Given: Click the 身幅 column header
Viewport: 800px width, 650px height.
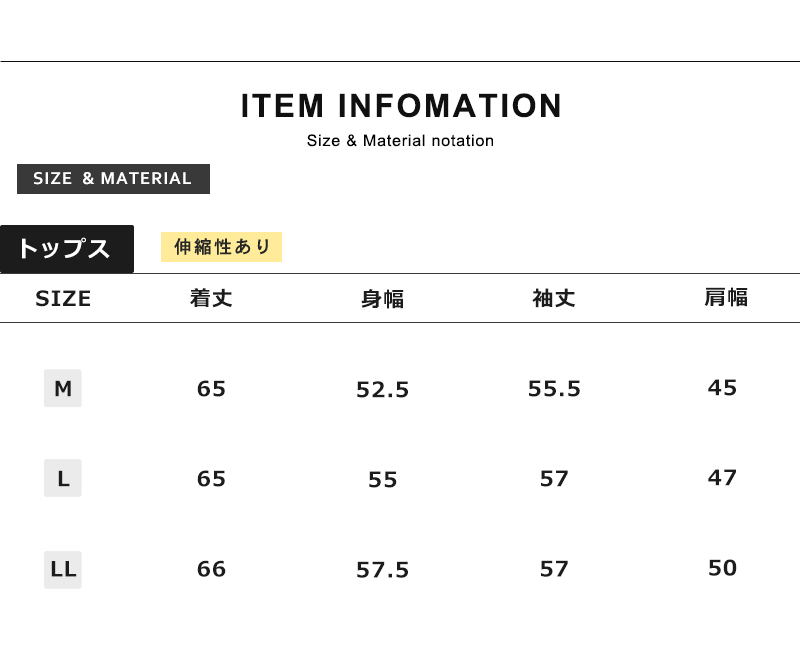Looking at the screenshot, I should tap(383, 299).
